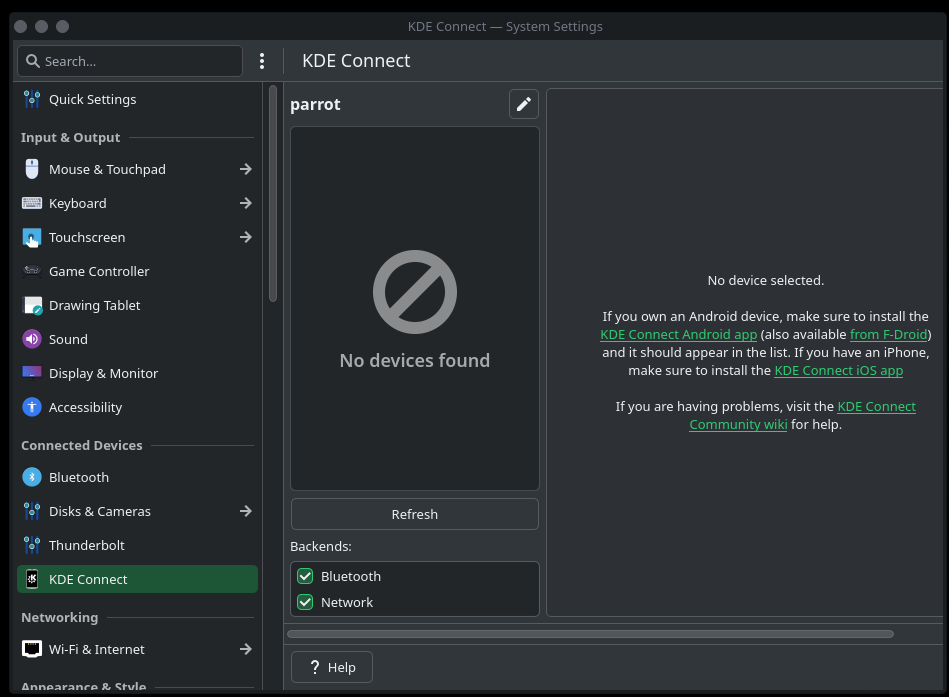Click the horizontal scrollbar at the bottom
Screen dimensions: 949x697
point(590,633)
